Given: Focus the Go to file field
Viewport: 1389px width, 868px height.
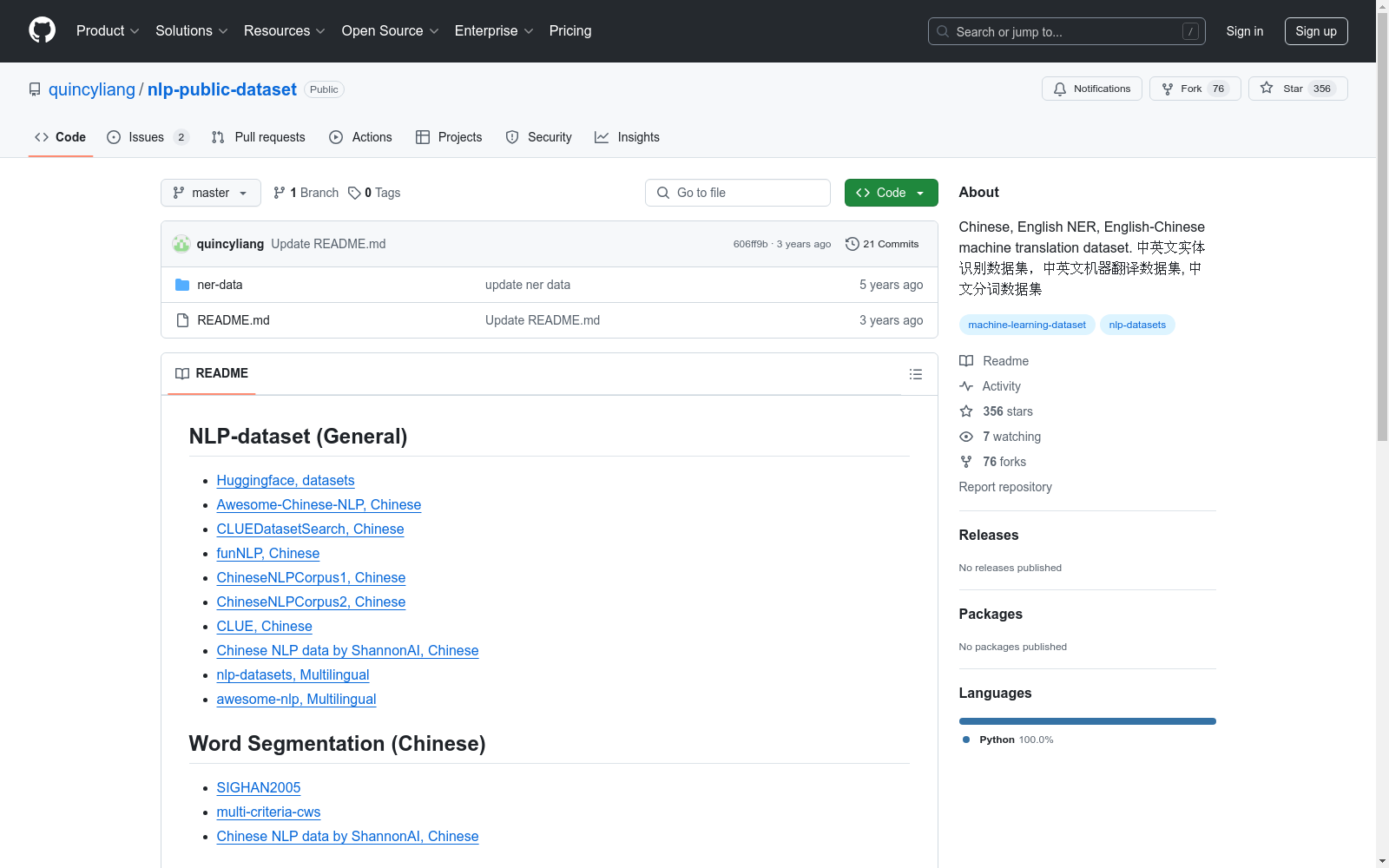Looking at the screenshot, I should click(738, 193).
